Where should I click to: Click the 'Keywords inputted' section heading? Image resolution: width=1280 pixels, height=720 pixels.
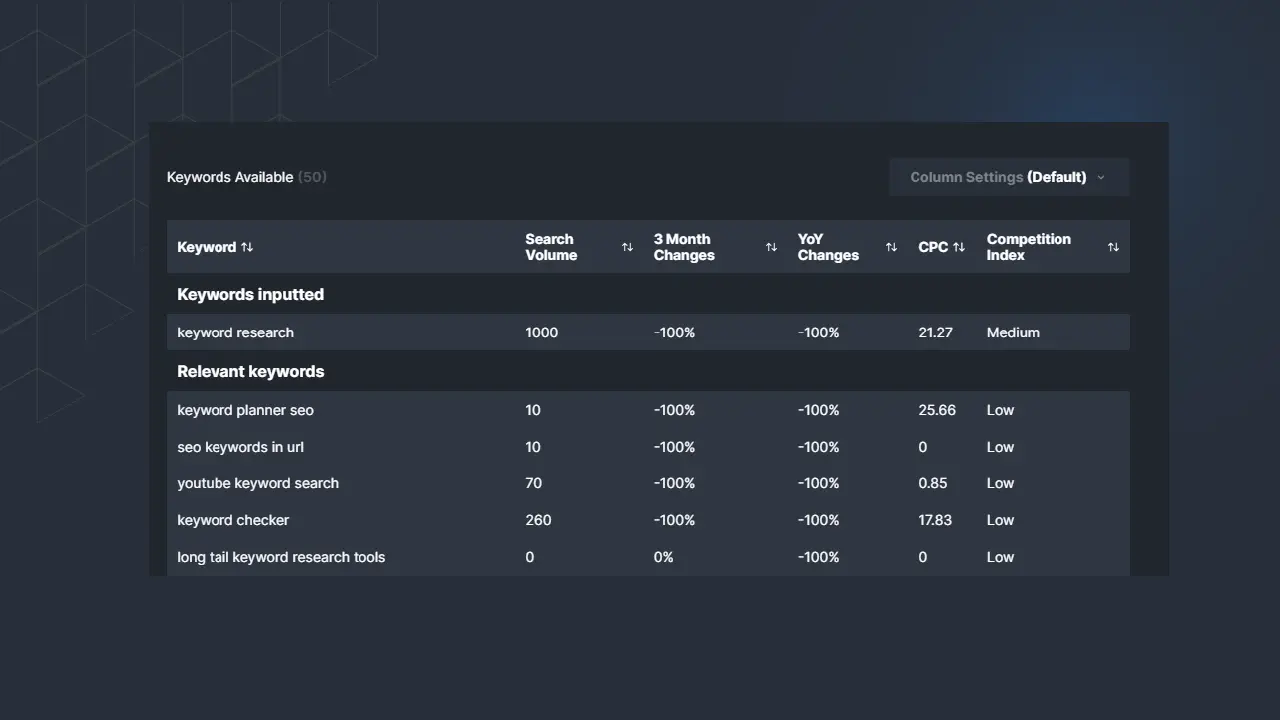pos(250,294)
